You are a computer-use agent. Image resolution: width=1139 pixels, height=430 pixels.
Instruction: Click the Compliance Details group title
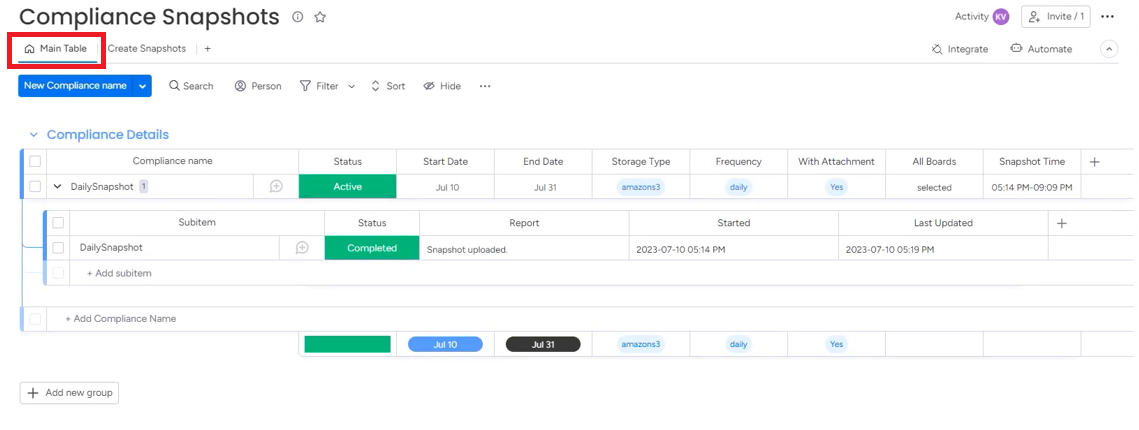click(x=108, y=135)
